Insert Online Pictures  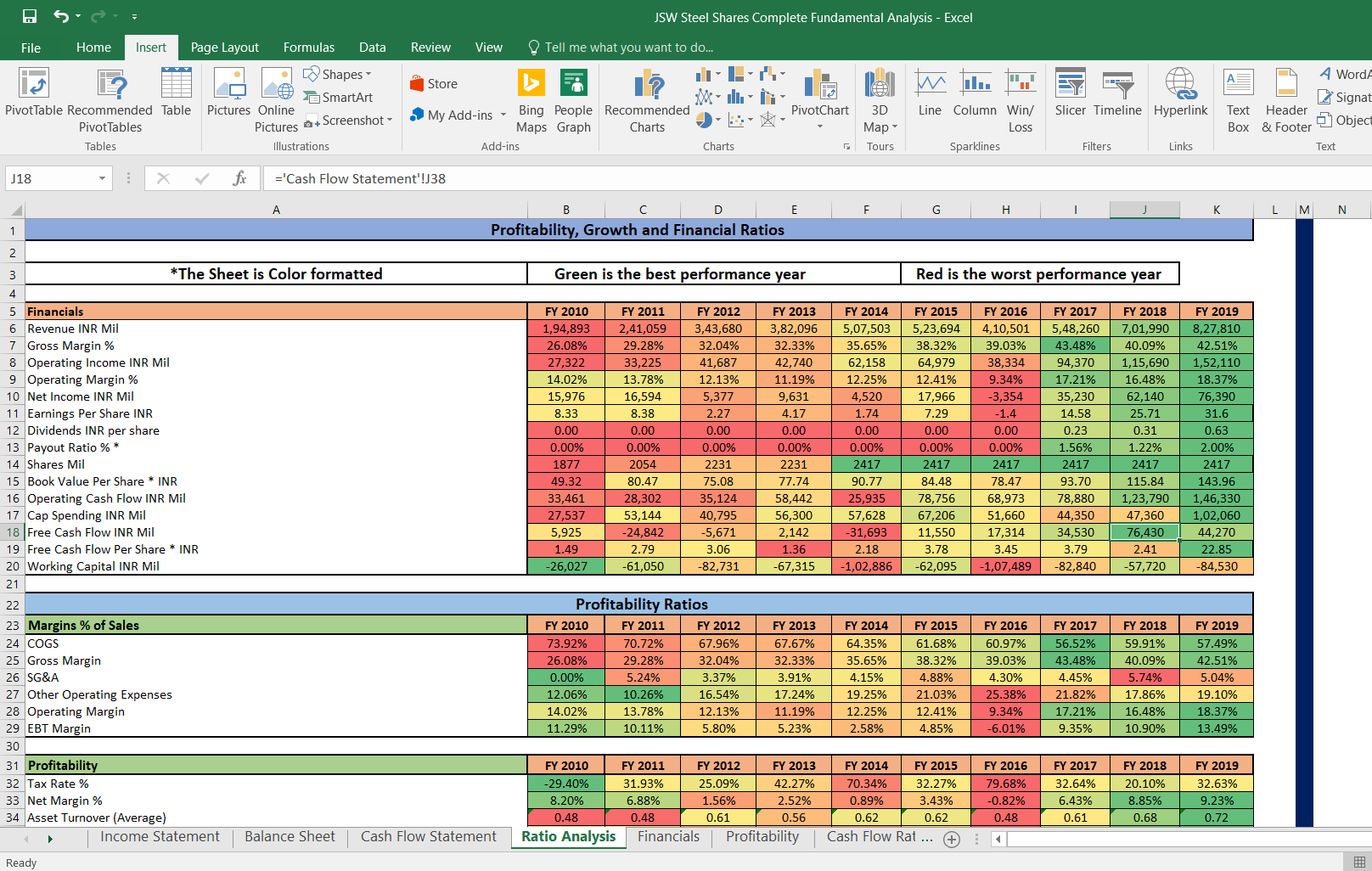coord(277,101)
